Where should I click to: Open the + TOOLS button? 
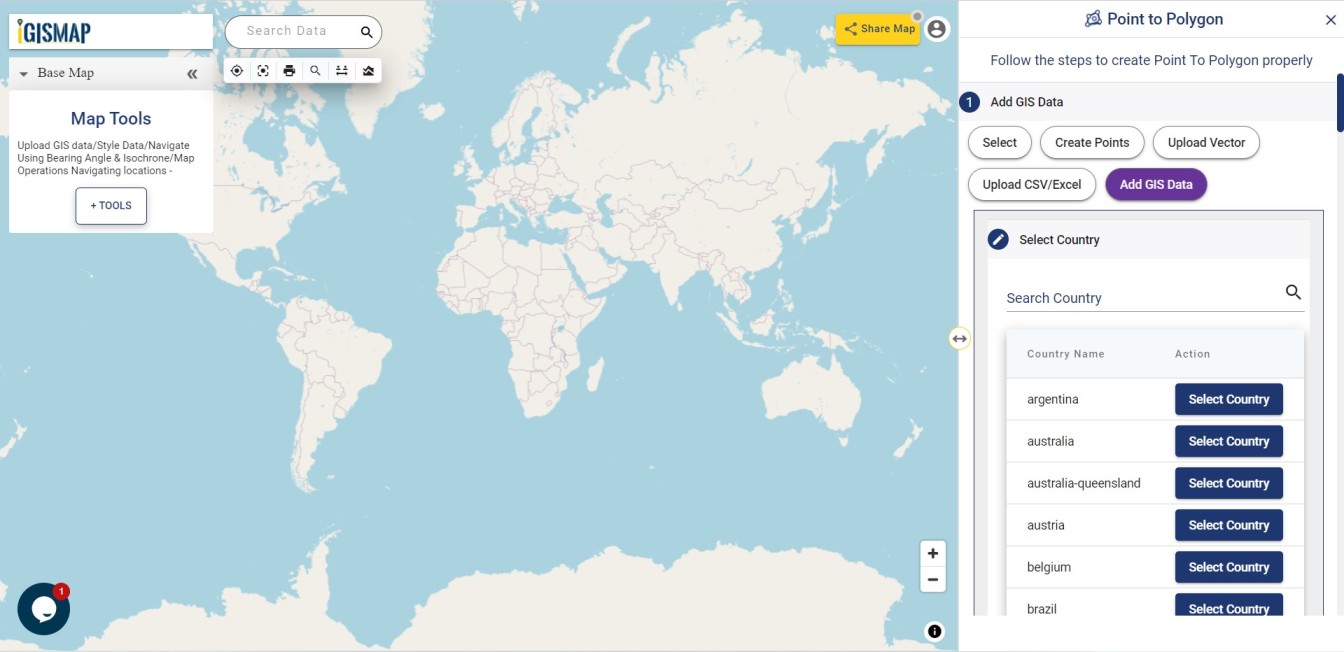pos(110,205)
